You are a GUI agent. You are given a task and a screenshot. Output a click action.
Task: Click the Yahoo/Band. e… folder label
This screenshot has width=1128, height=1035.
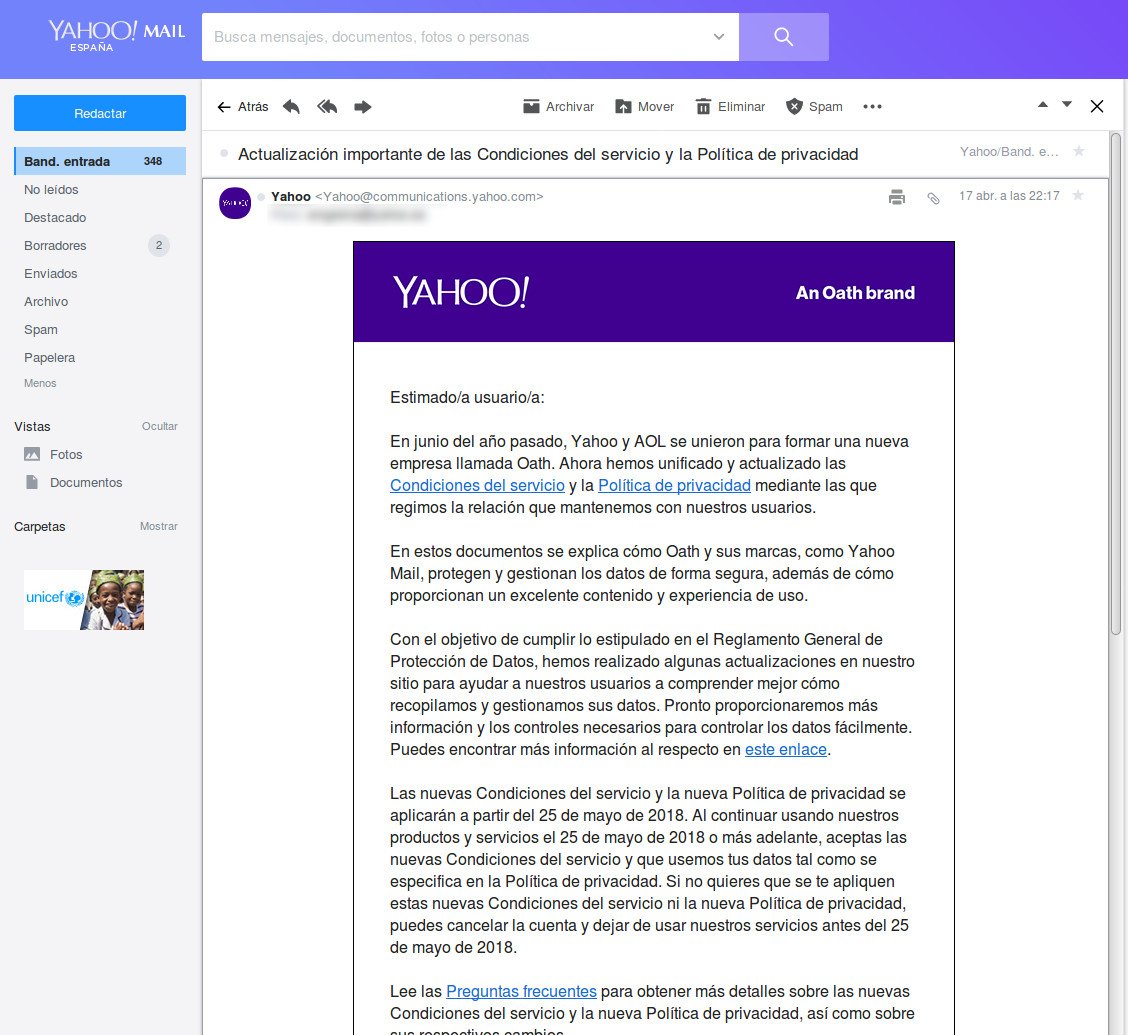[x=1009, y=152]
